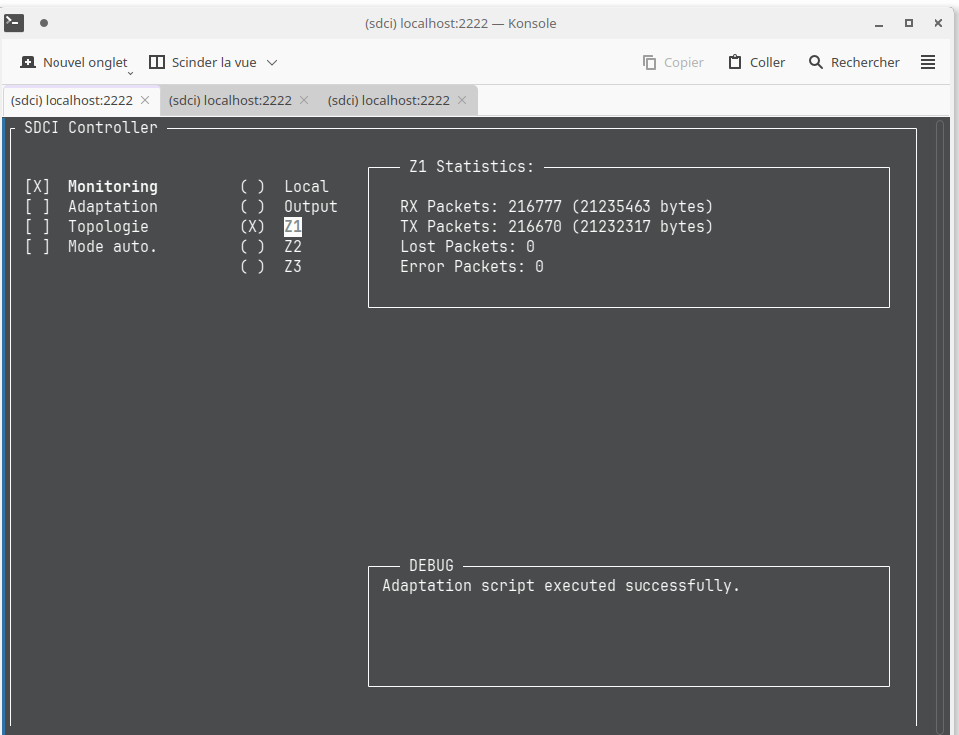Switch to the second localhost:2222 tab
Image resolution: width=959 pixels, height=735 pixels.
tap(230, 100)
